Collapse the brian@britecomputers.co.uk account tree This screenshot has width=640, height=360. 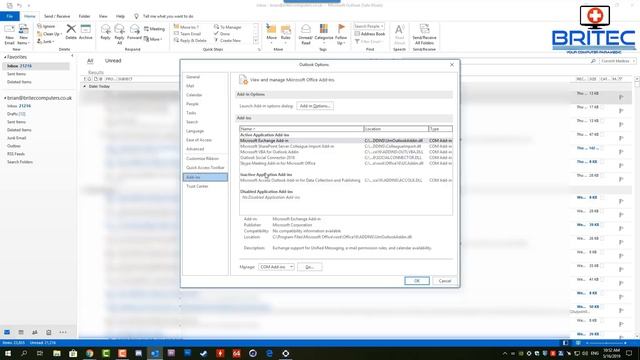pyautogui.click(x=5, y=98)
